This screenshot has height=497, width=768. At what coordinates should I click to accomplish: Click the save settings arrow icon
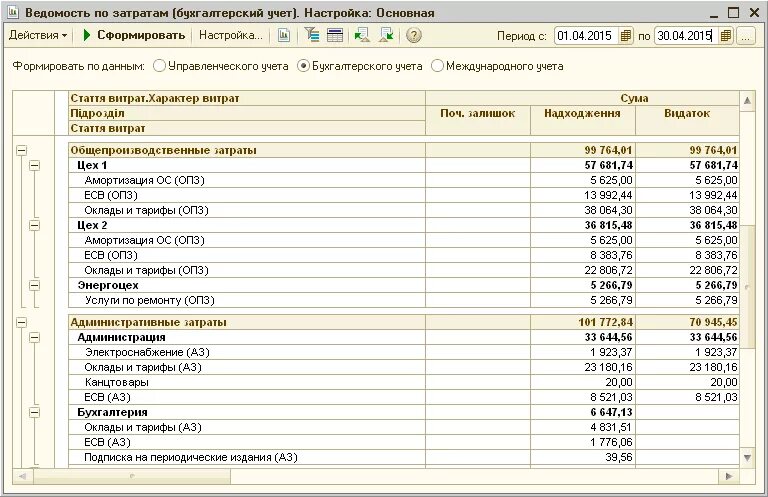click(386, 35)
